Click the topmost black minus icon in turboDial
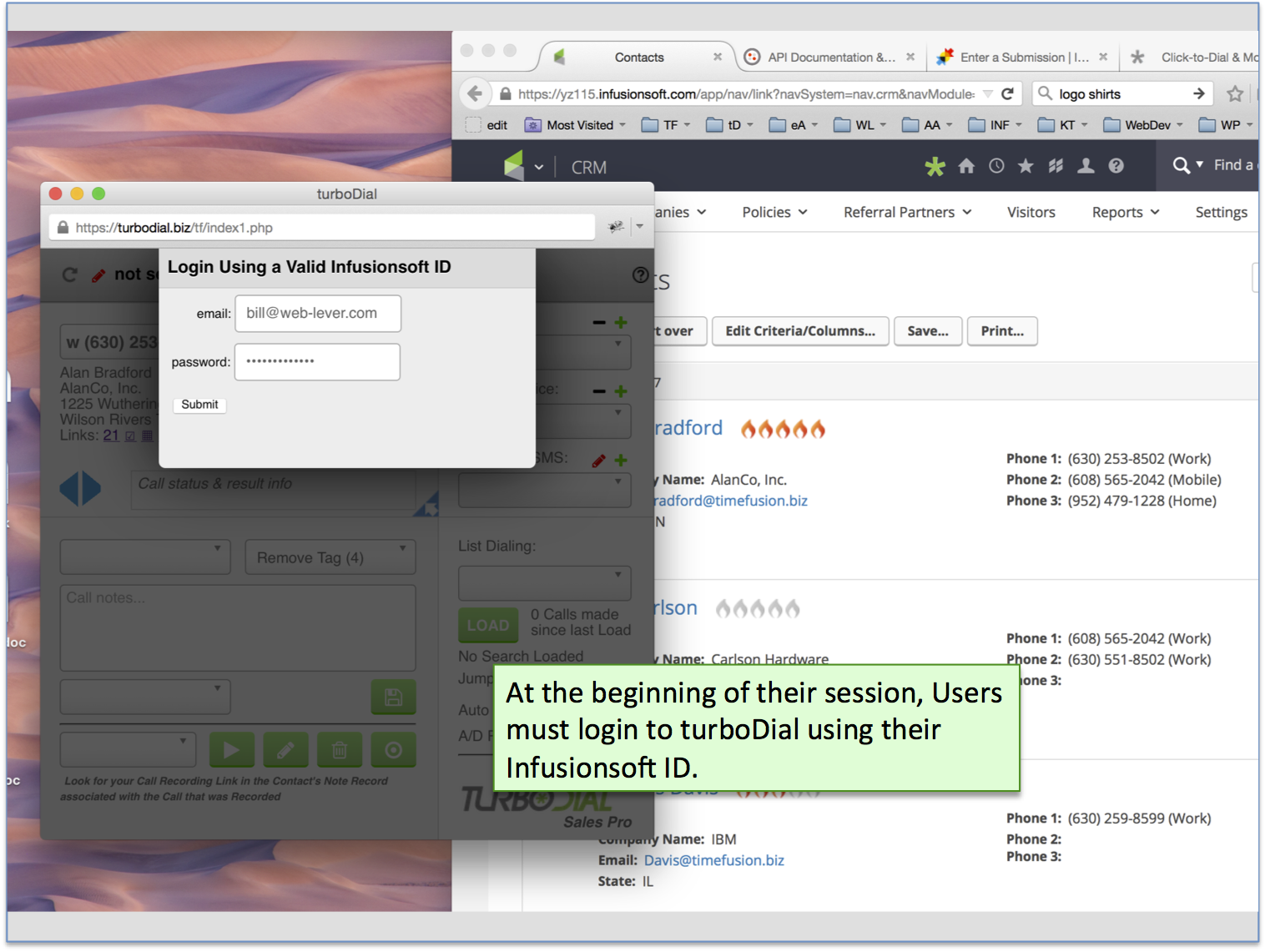This screenshot has height=952, width=1265. pos(599,322)
